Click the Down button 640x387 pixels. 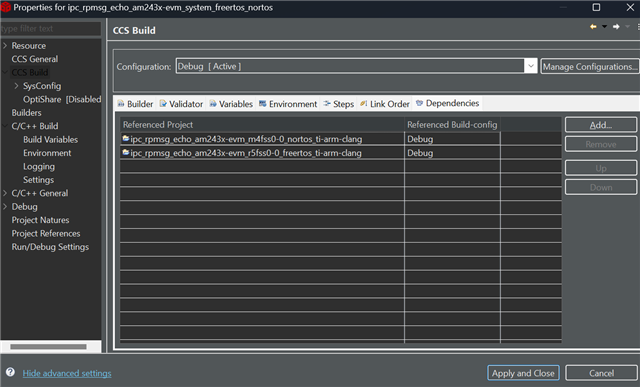tap(601, 187)
